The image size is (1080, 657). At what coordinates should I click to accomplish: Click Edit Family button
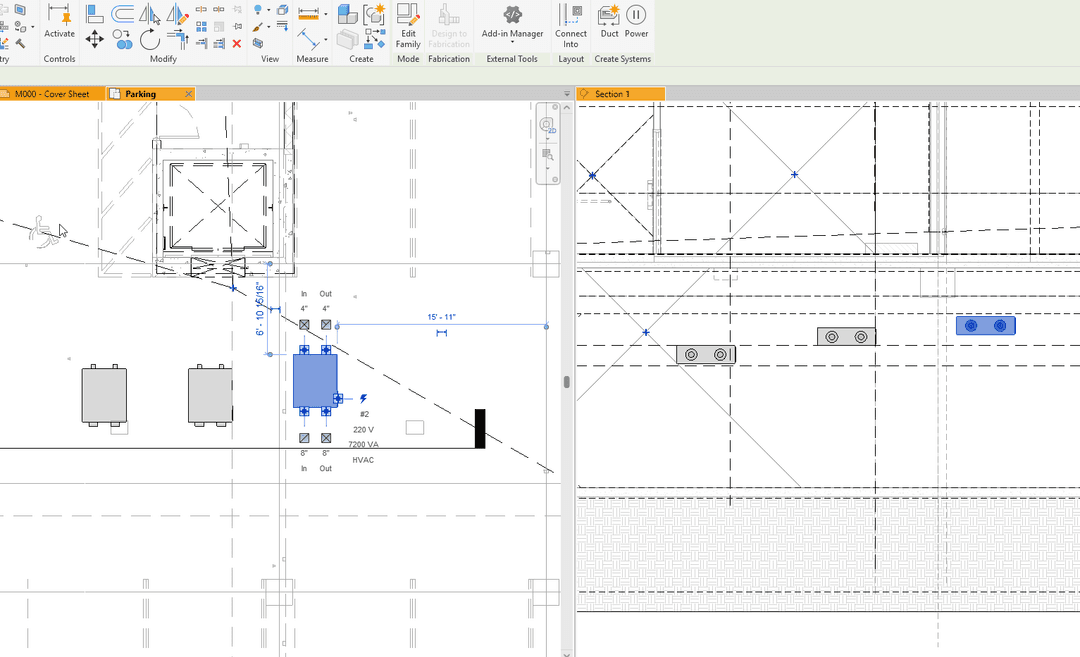[x=408, y=25]
